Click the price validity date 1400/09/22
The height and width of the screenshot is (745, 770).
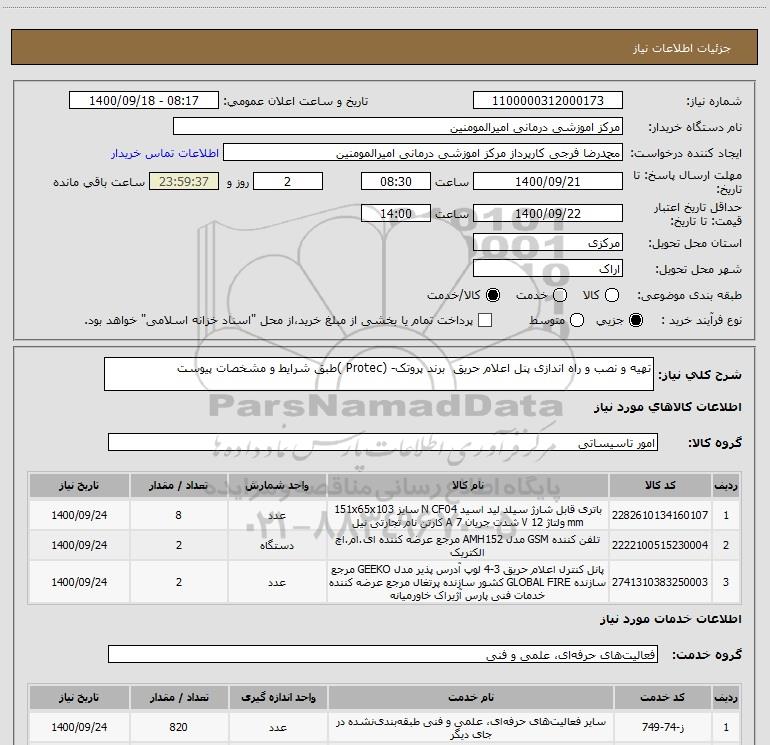click(548, 213)
